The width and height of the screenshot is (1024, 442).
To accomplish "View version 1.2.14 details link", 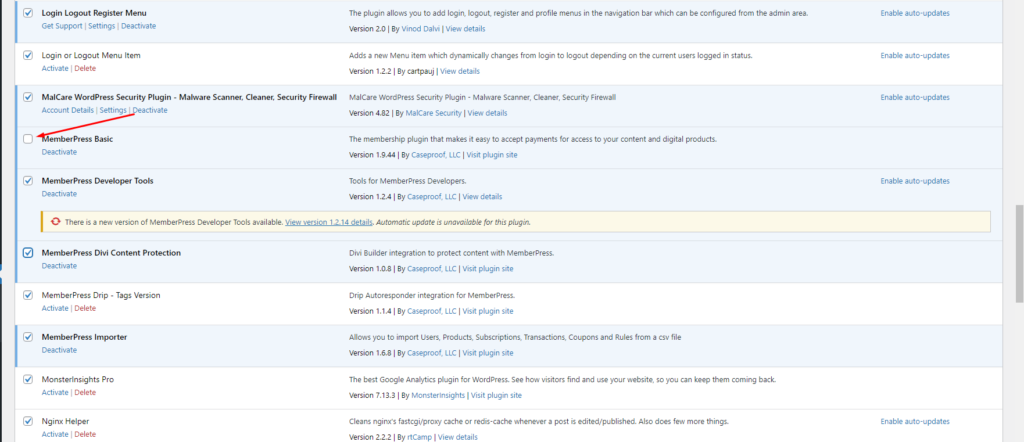I will (x=329, y=221).
